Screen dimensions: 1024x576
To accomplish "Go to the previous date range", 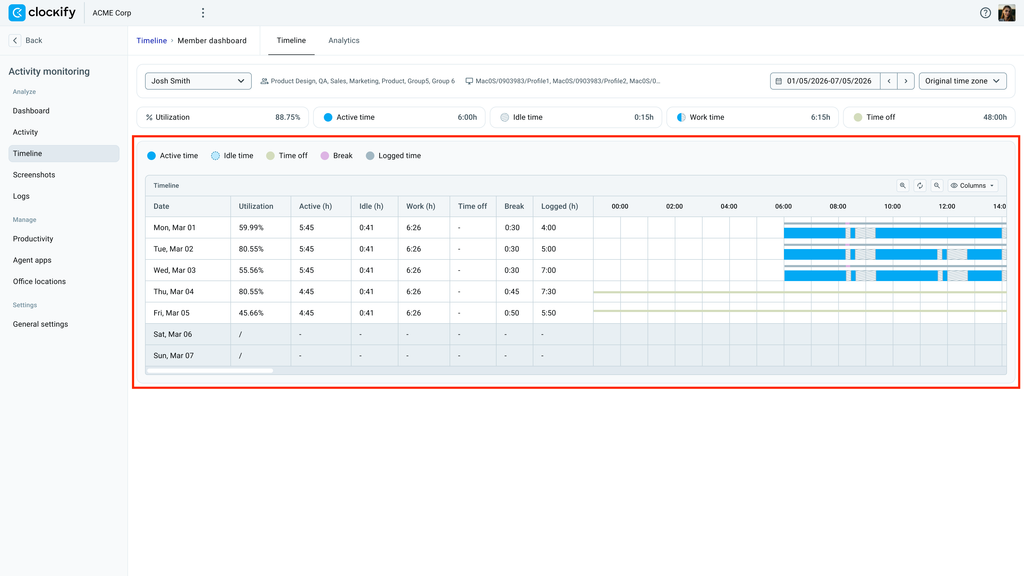I will [x=889, y=81].
